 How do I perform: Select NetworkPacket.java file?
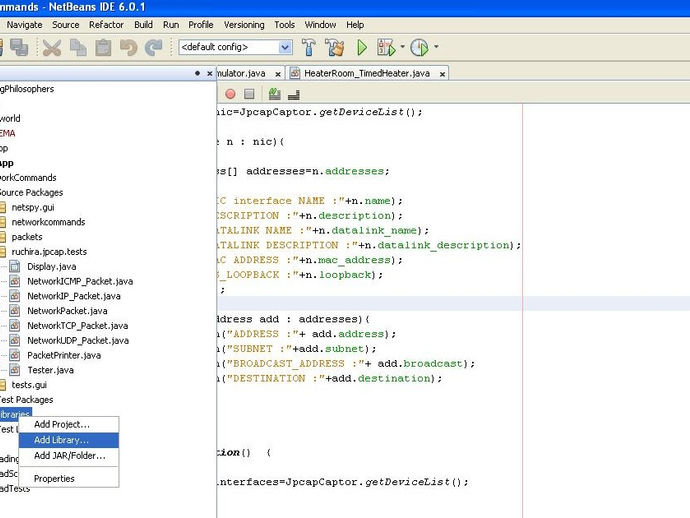67,311
